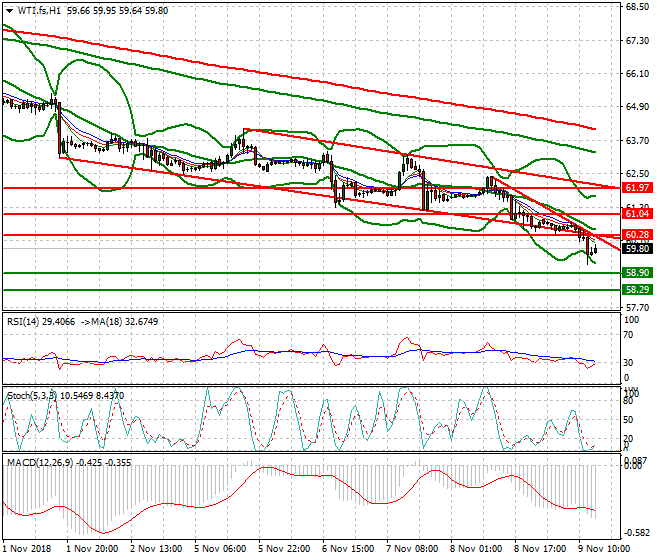The width and height of the screenshot is (660, 560).
Task: Click the -0.582 MACD scale value
Action: [636, 533]
